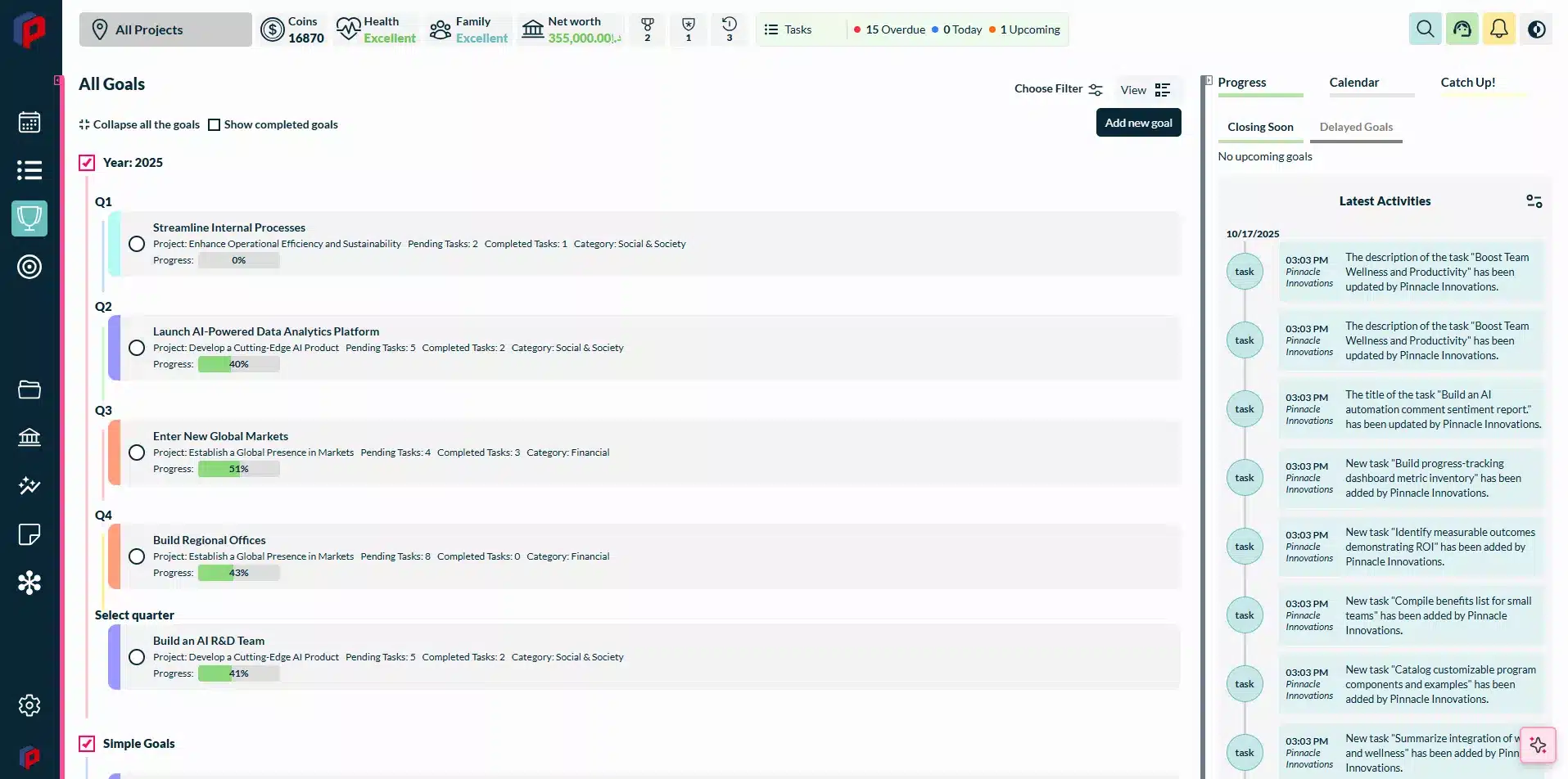
Task: Click the history clock counter showing 3
Action: coord(730,29)
